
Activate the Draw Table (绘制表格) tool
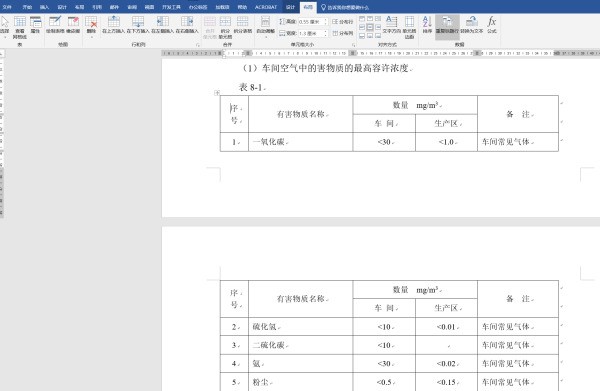55,24
